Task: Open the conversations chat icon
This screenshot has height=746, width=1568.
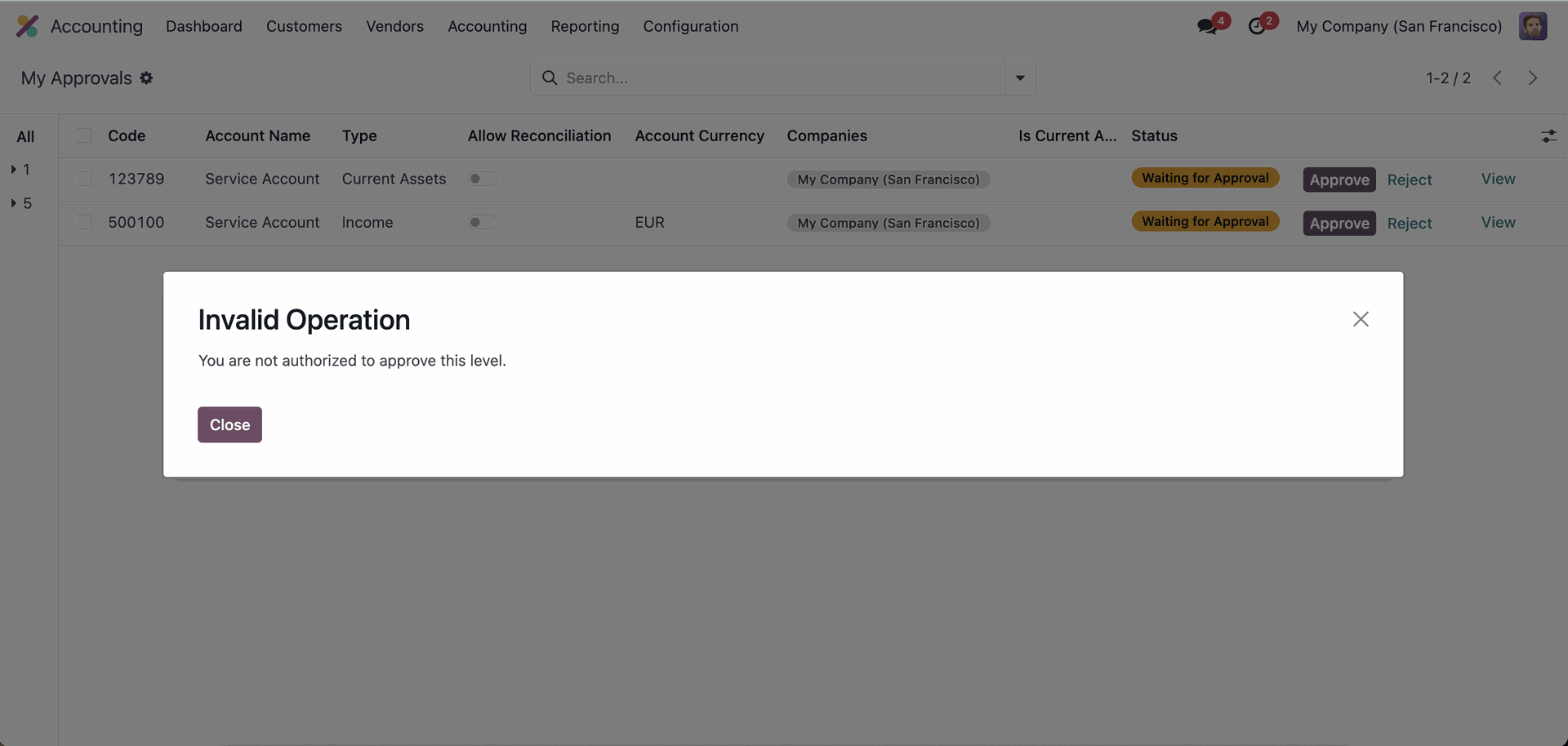Action: pyautogui.click(x=1206, y=27)
